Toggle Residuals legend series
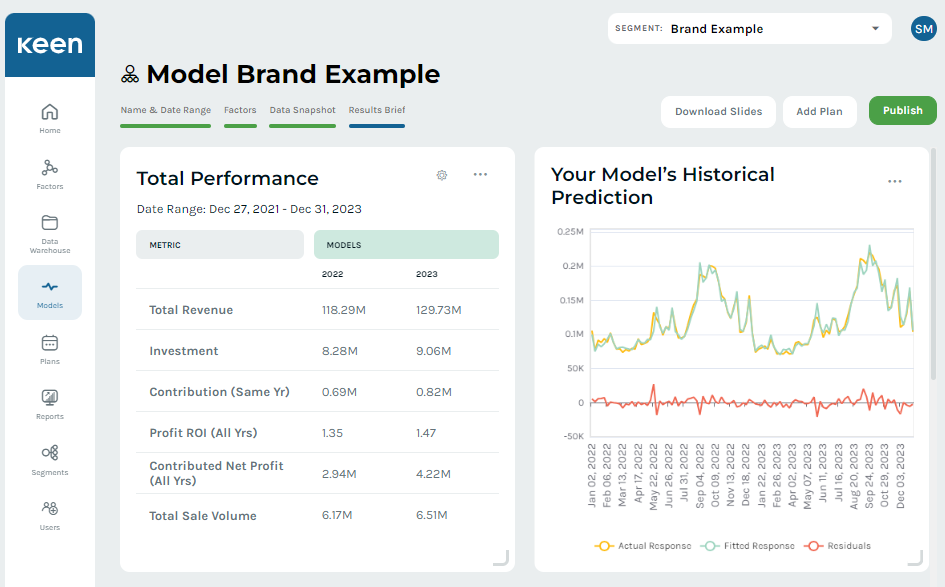Screen dimensions: 945x587 tap(838, 546)
